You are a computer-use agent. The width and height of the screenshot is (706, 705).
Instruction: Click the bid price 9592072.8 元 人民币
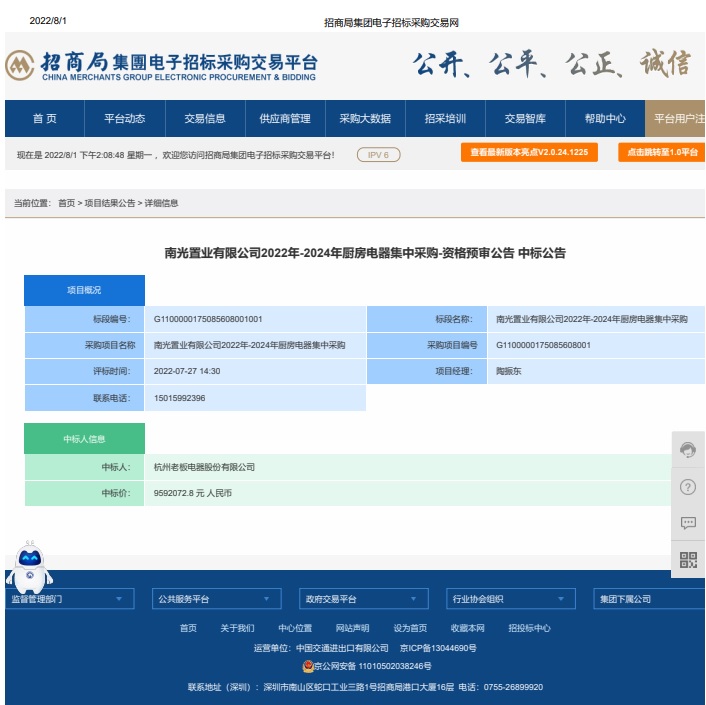pyautogui.click(x=193, y=493)
